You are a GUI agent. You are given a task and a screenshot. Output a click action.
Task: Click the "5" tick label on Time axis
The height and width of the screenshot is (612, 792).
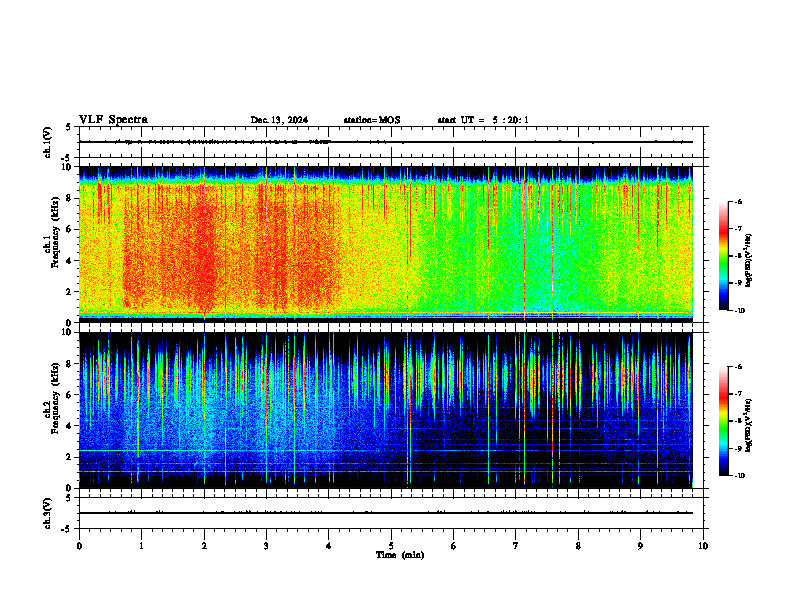tap(391, 546)
